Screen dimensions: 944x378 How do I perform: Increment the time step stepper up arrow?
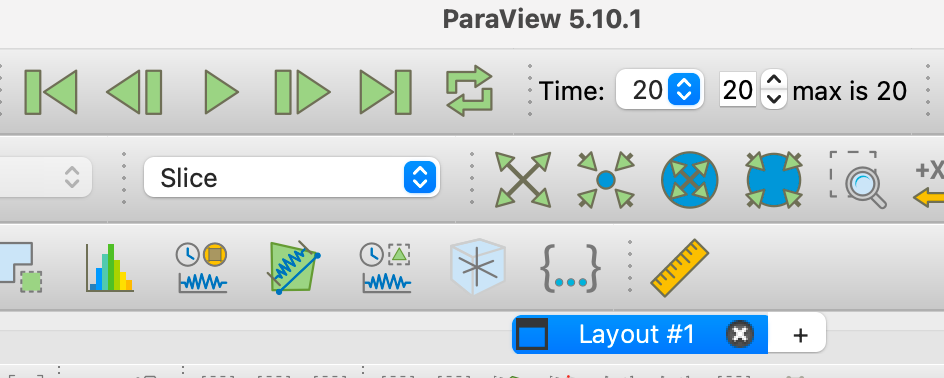point(774,80)
